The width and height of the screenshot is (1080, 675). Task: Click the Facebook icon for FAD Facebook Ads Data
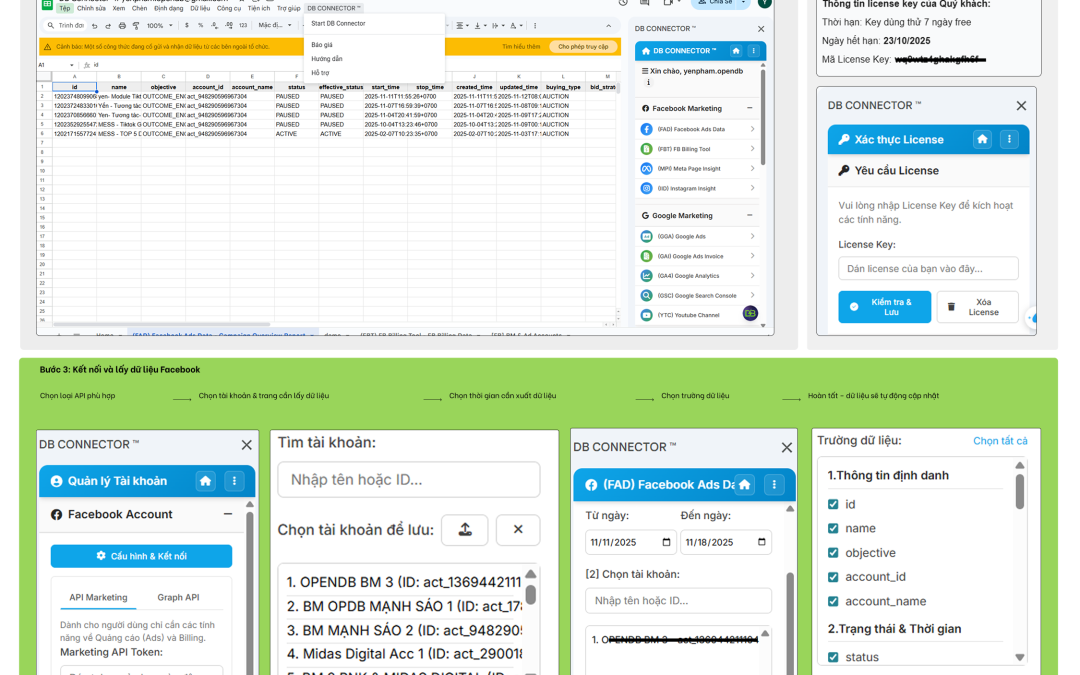pyautogui.click(x=648, y=129)
